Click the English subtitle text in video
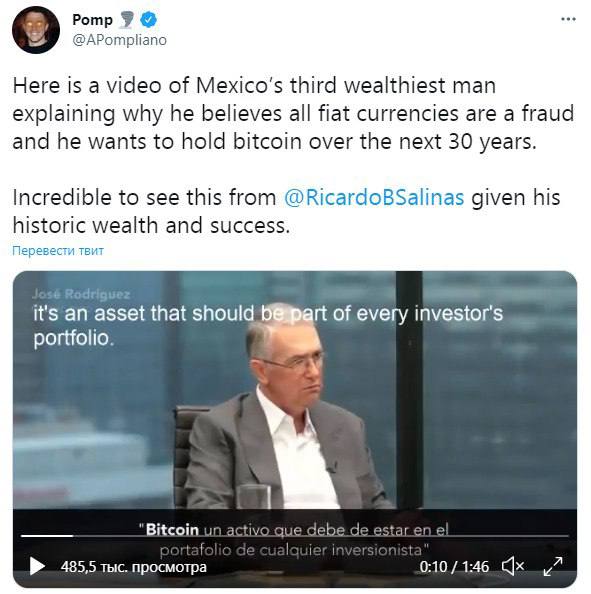591x594 pixels. pyautogui.click(x=268, y=325)
